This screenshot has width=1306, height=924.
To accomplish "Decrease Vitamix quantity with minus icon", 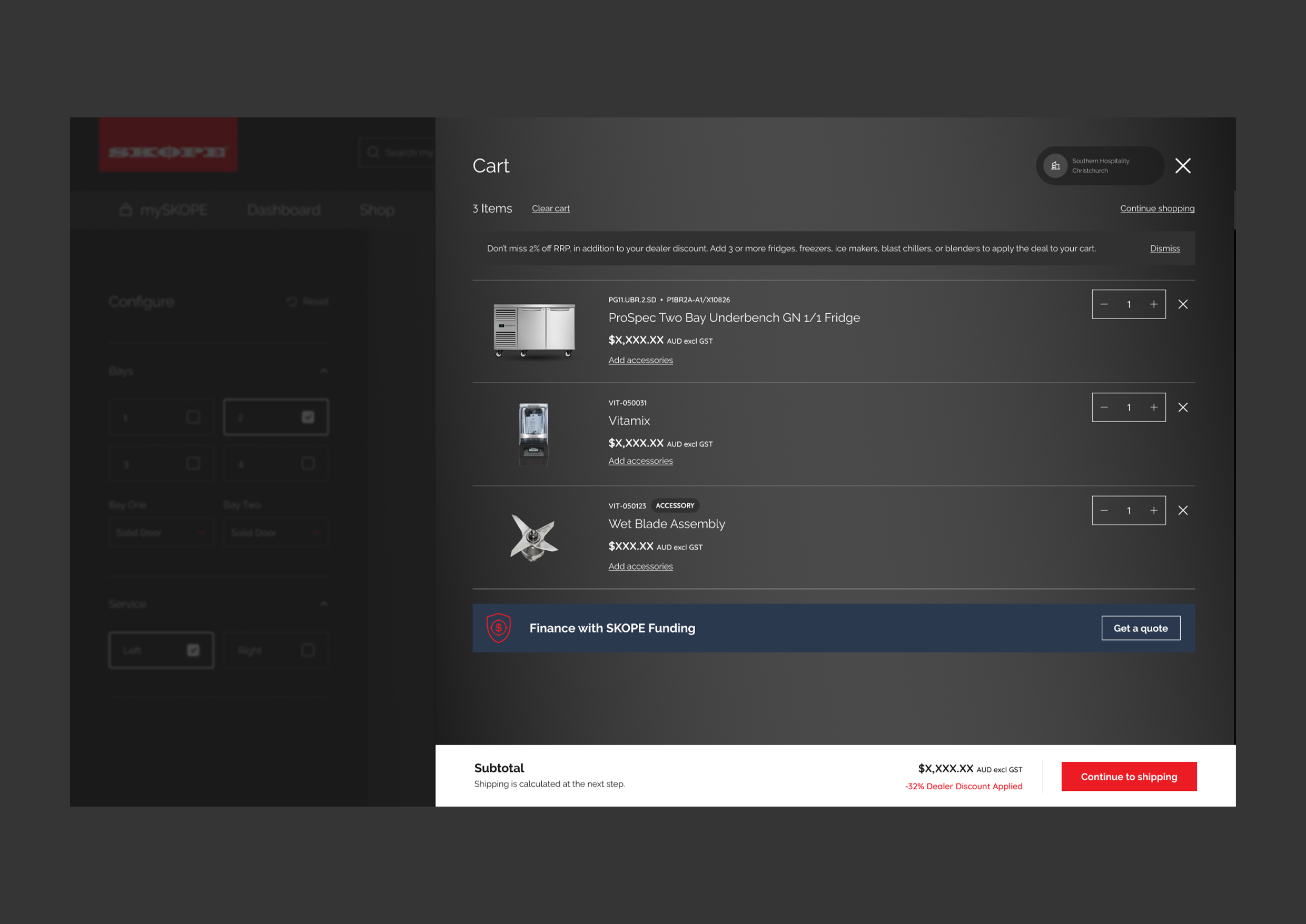I will click(x=1103, y=408).
